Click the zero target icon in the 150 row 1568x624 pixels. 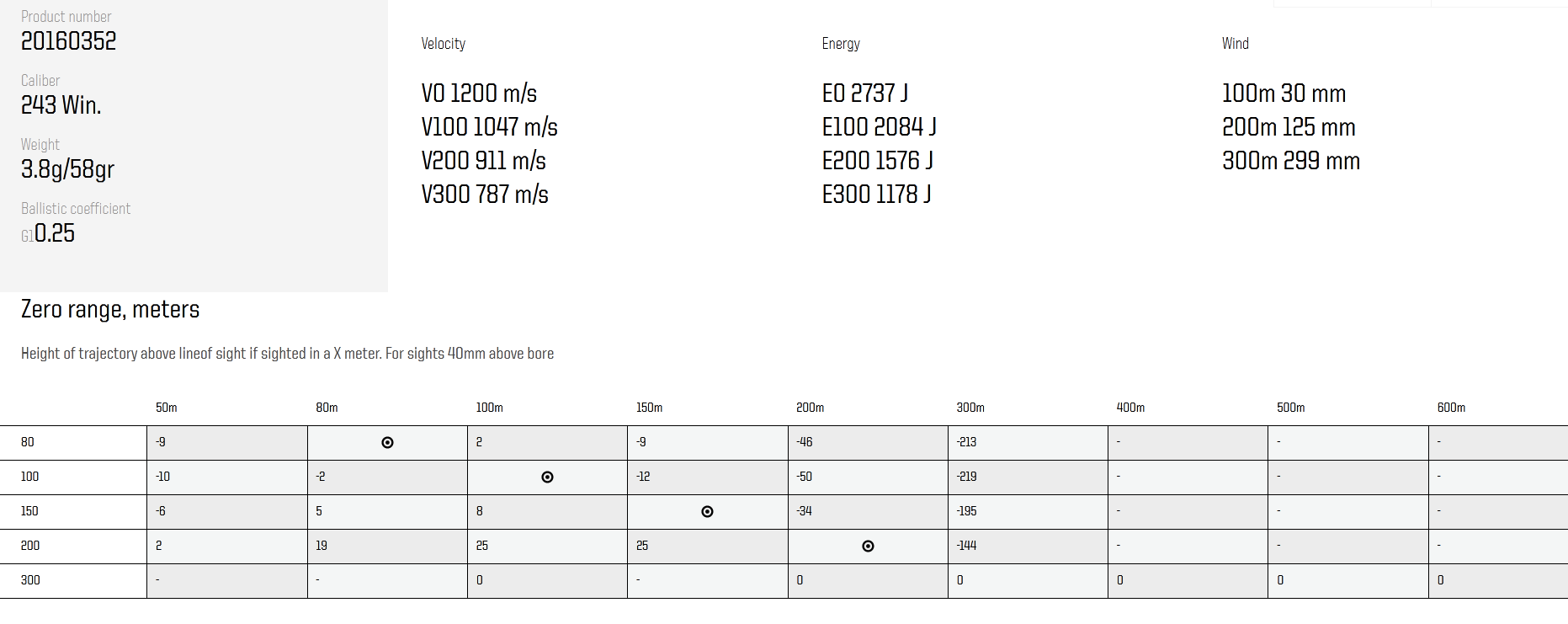pyautogui.click(x=707, y=512)
